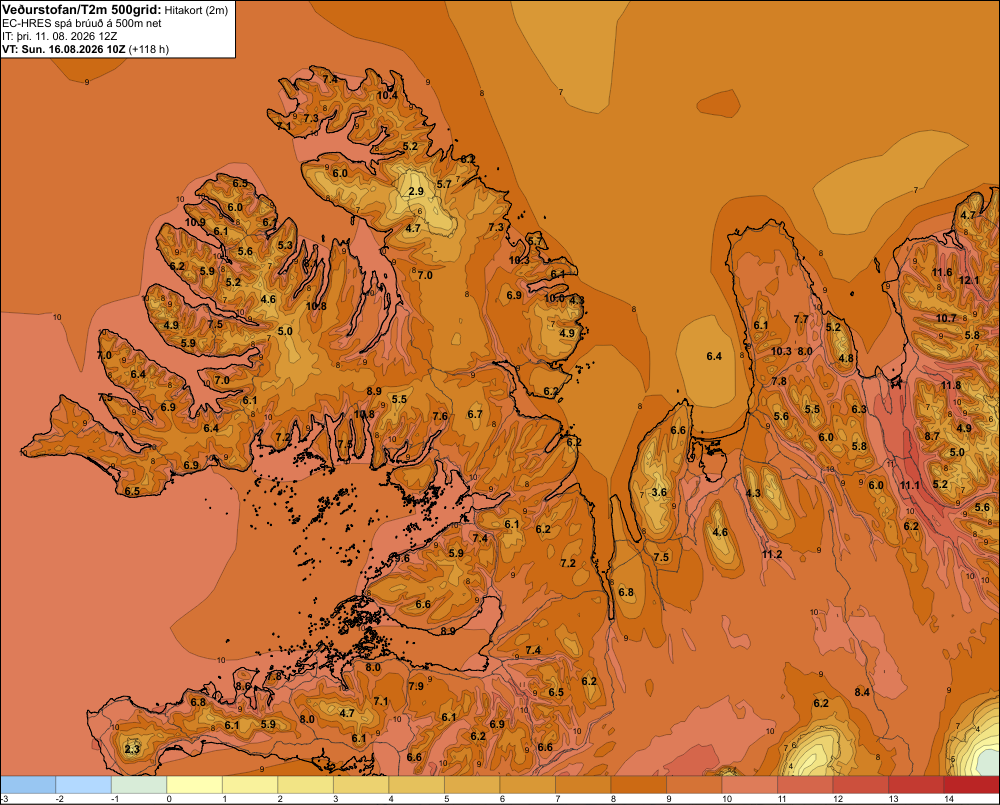Select the pale yellow 0 to 1 legend swatch

point(195,785)
